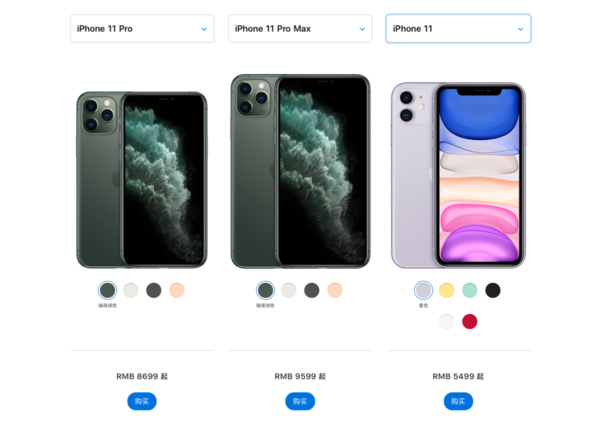Choose yellow color for iPhone 11
This screenshot has width=600, height=432.
(x=447, y=290)
